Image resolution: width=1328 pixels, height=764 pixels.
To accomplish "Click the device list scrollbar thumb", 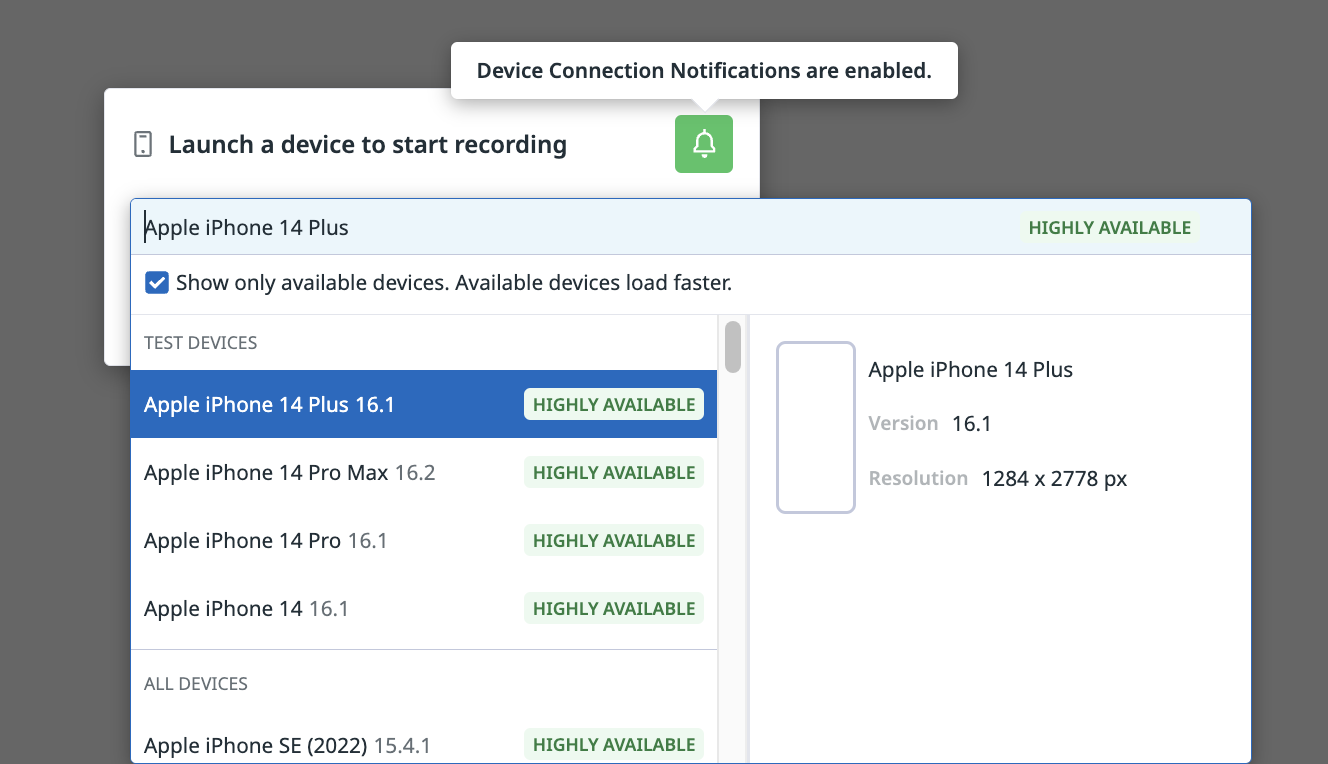I will 733,346.
